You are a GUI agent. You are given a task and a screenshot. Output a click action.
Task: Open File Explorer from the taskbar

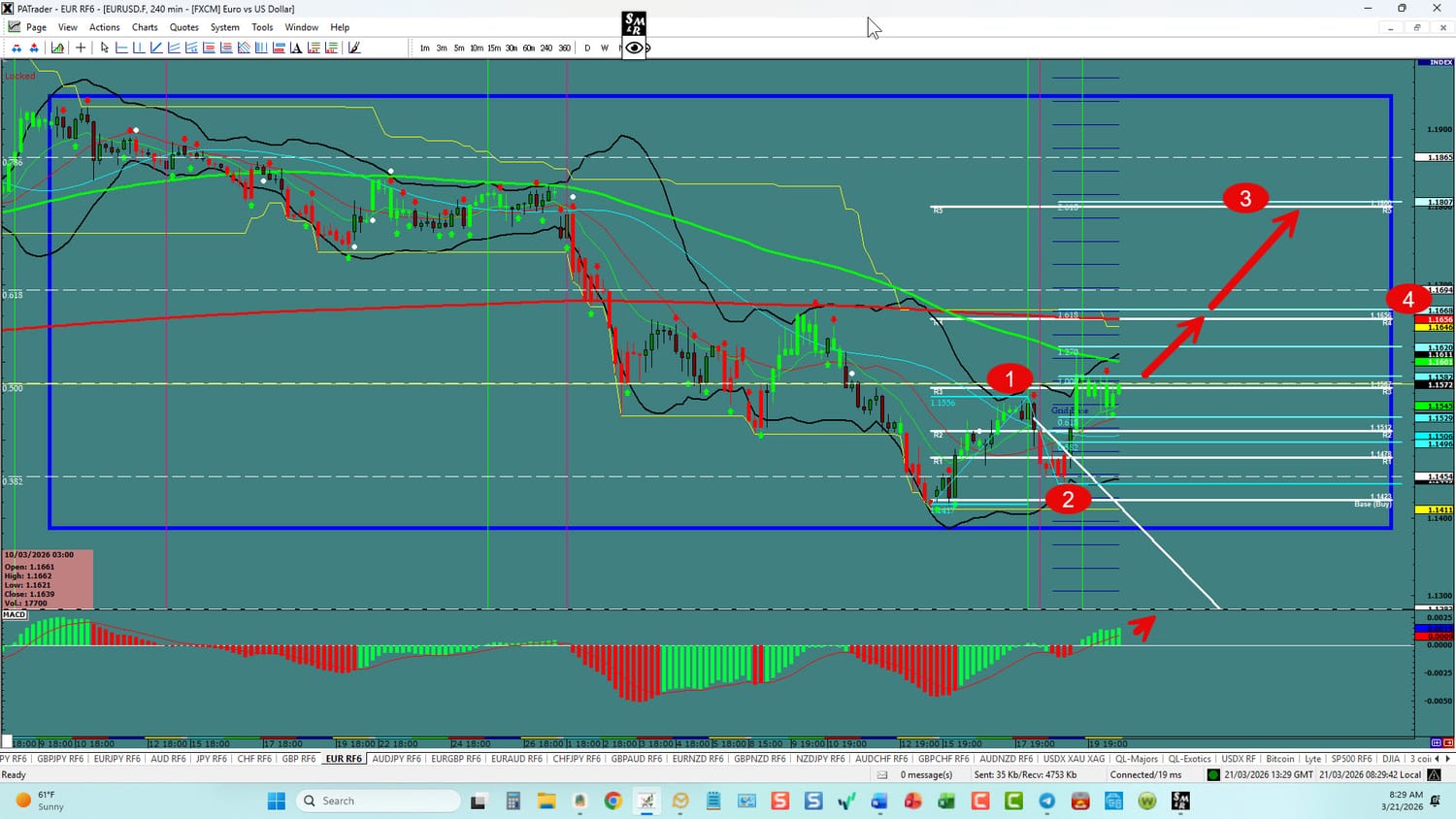click(x=546, y=801)
